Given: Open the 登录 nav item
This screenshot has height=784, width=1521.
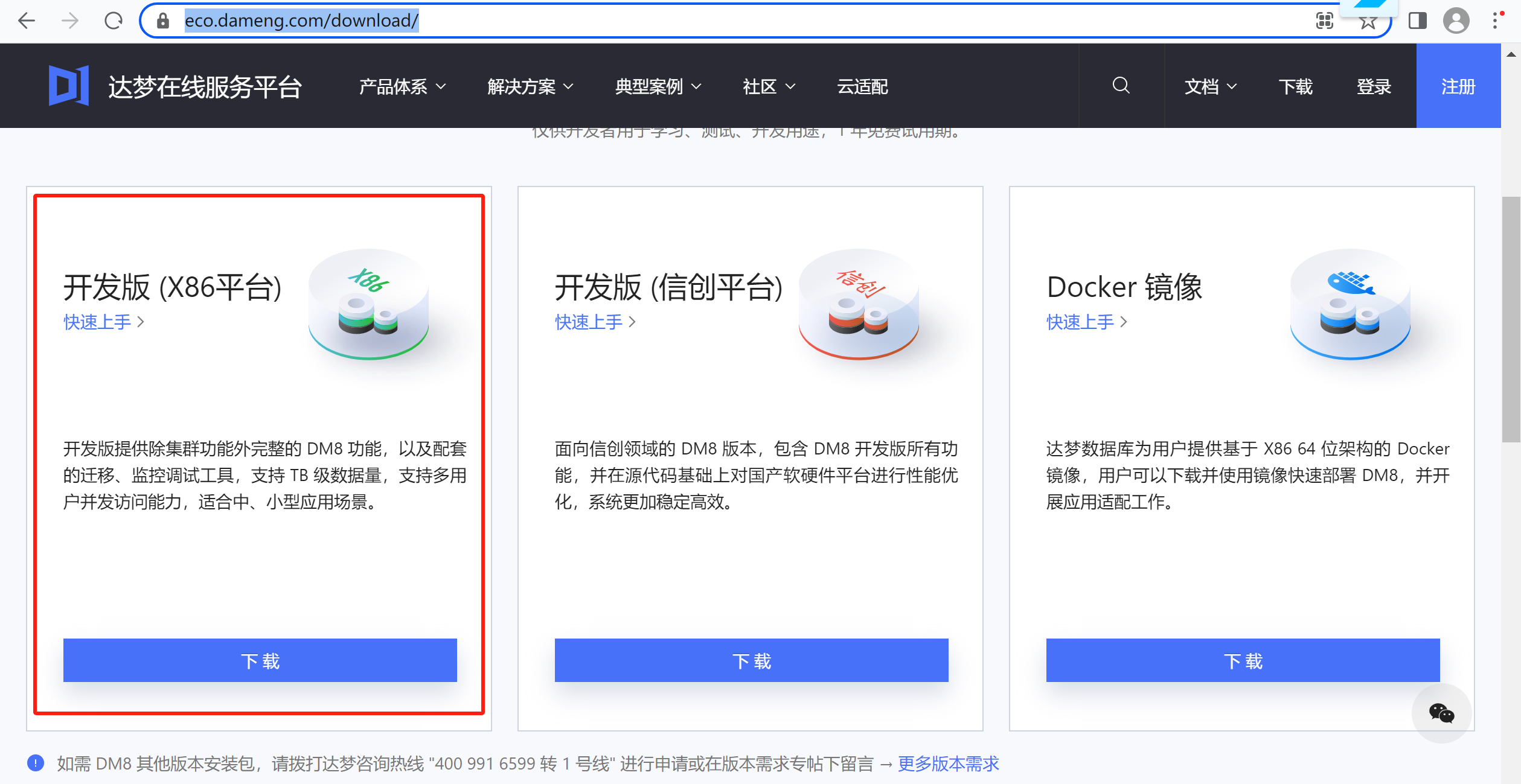Looking at the screenshot, I should pos(1374,87).
